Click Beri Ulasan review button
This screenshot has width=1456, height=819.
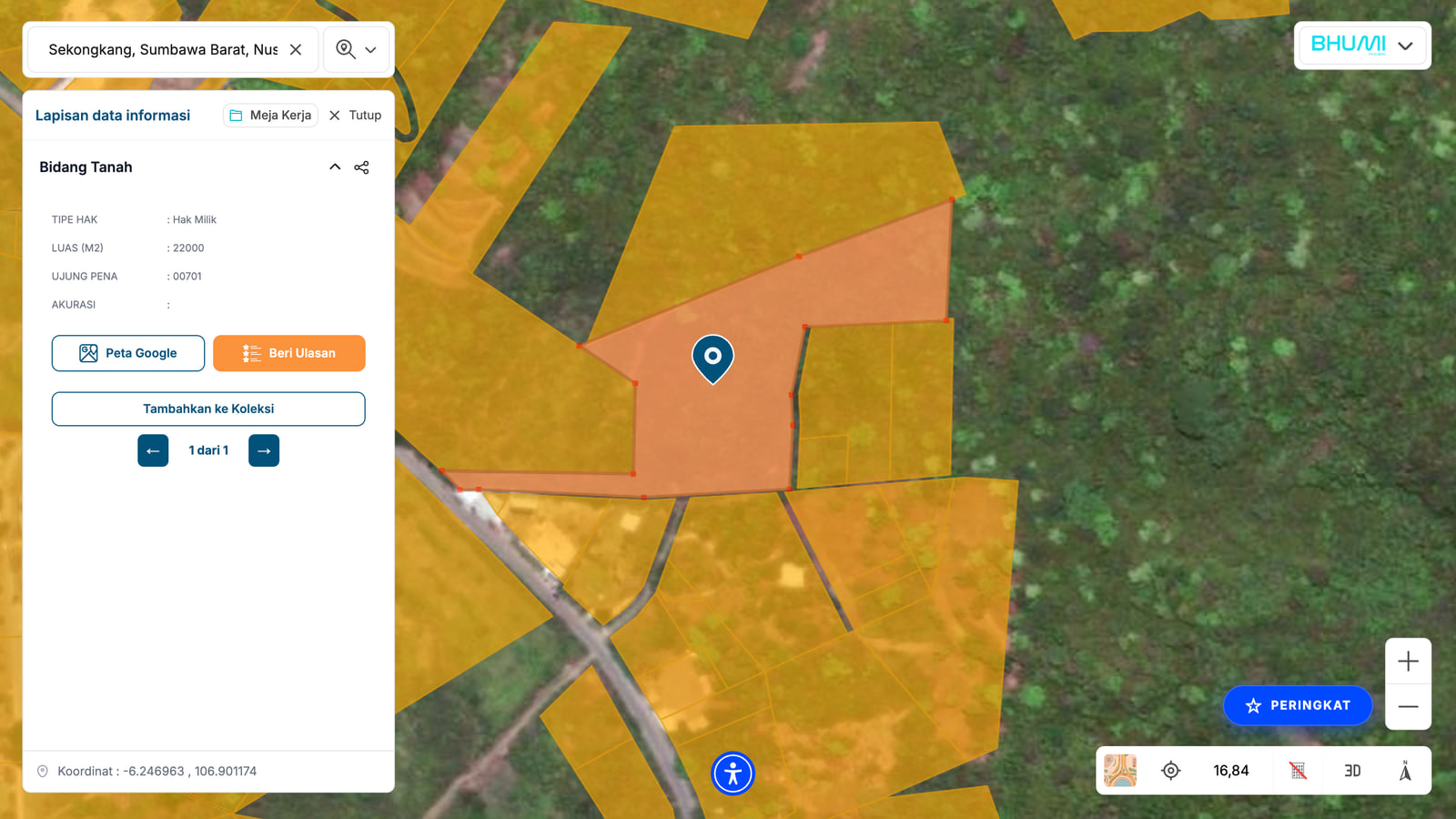[289, 353]
